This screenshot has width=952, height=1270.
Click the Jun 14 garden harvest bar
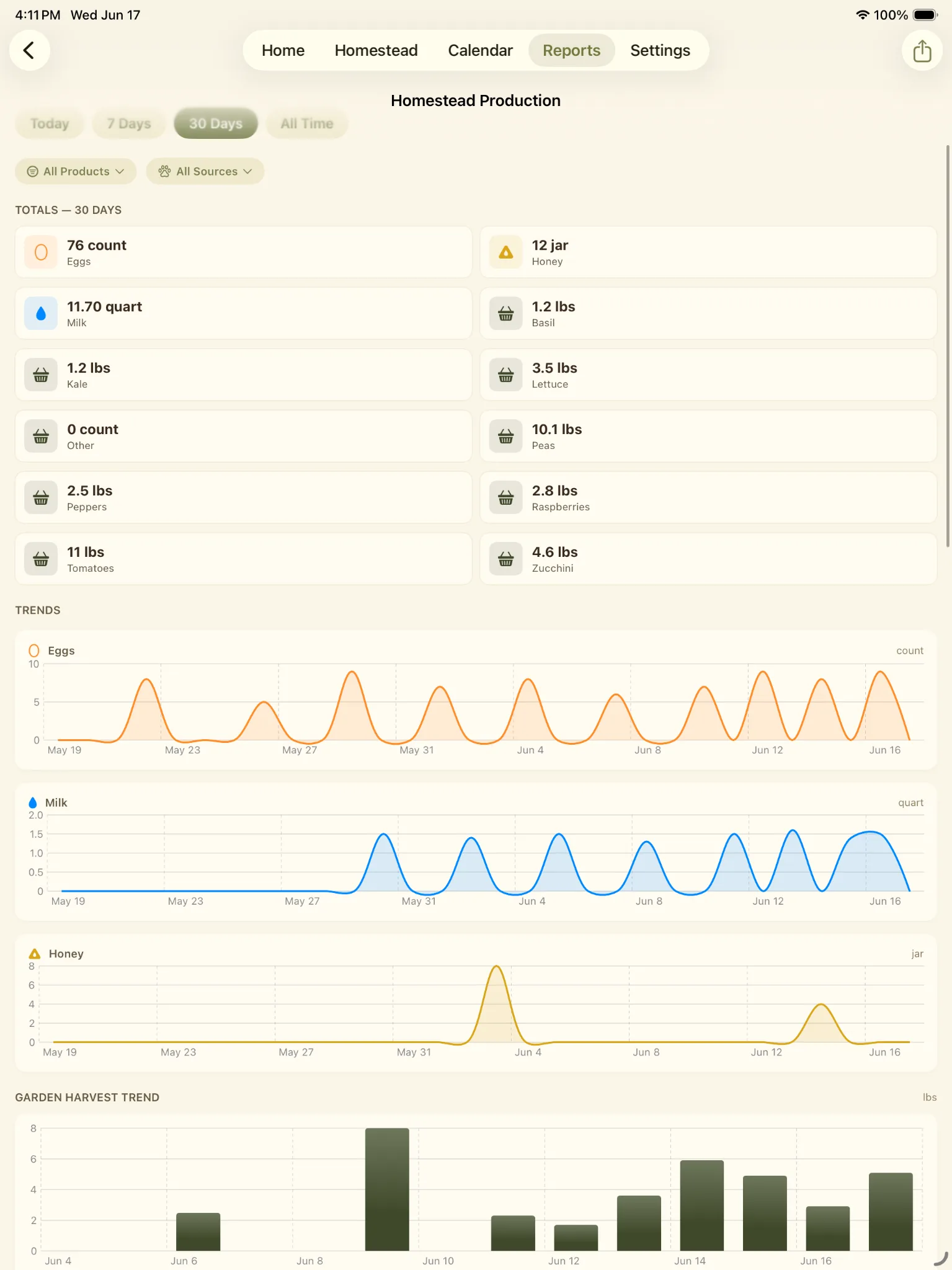click(x=702, y=1206)
